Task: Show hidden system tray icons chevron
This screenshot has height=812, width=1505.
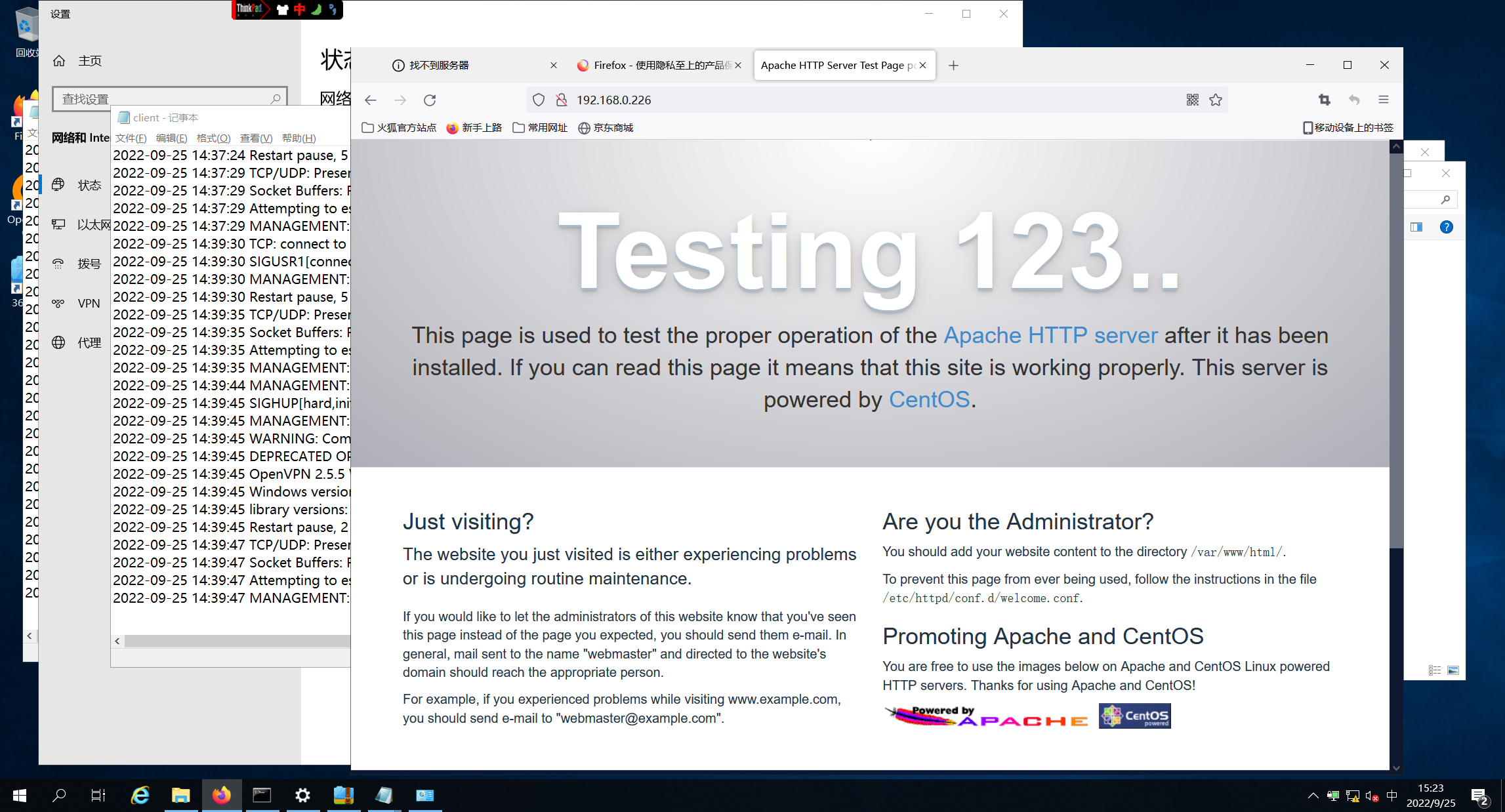Action: pyautogui.click(x=1313, y=796)
